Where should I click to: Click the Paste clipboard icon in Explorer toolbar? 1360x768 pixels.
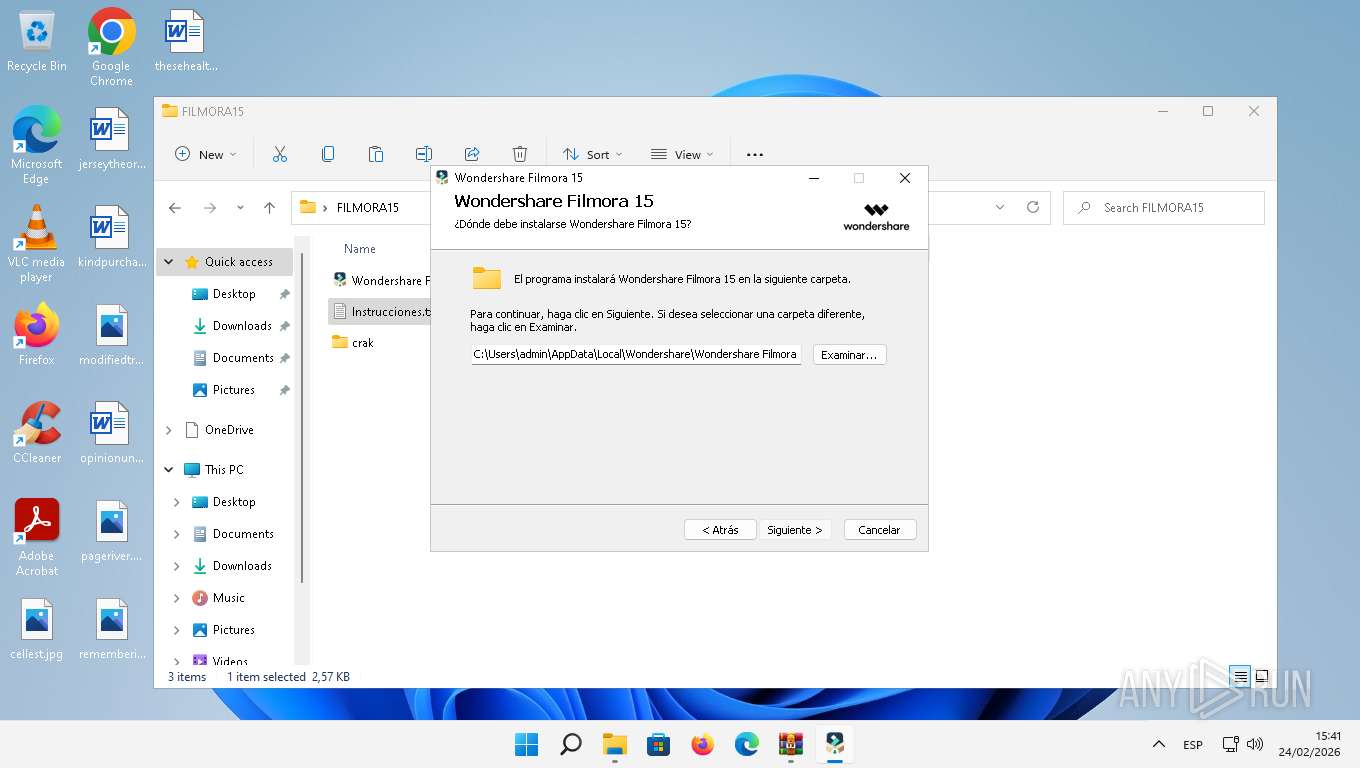pyautogui.click(x=376, y=154)
